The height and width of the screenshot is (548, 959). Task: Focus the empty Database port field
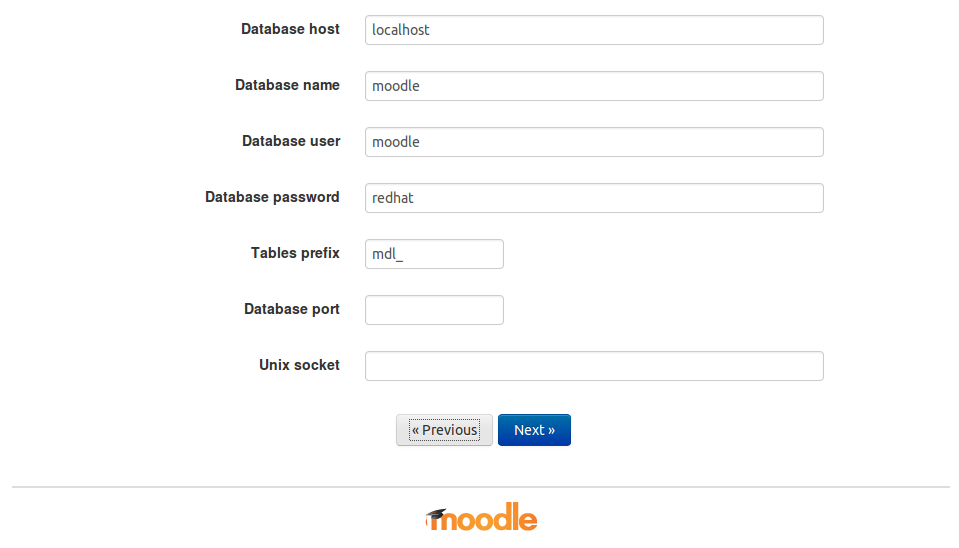(434, 310)
